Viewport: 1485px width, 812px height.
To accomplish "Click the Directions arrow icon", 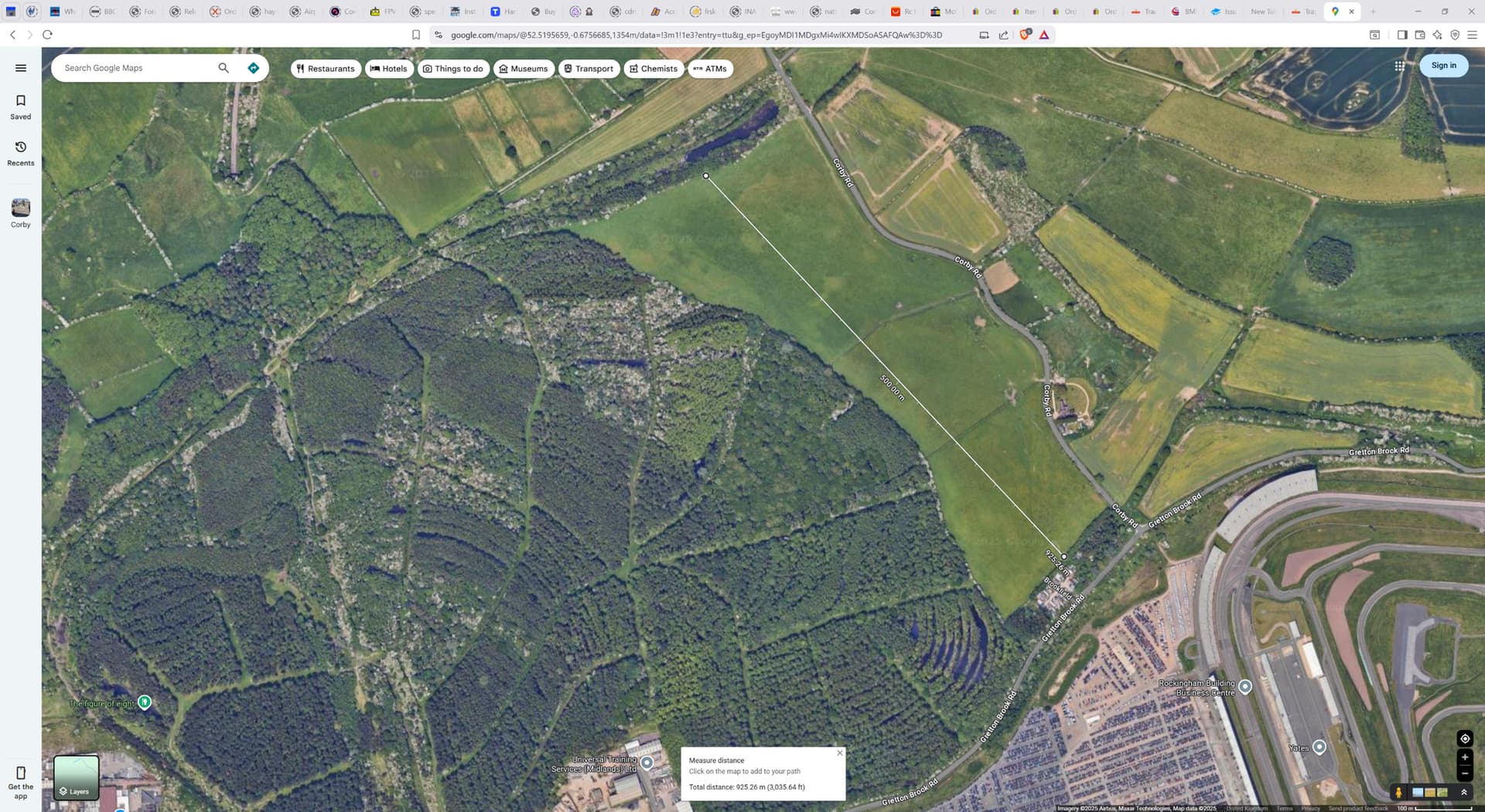I will click(253, 68).
